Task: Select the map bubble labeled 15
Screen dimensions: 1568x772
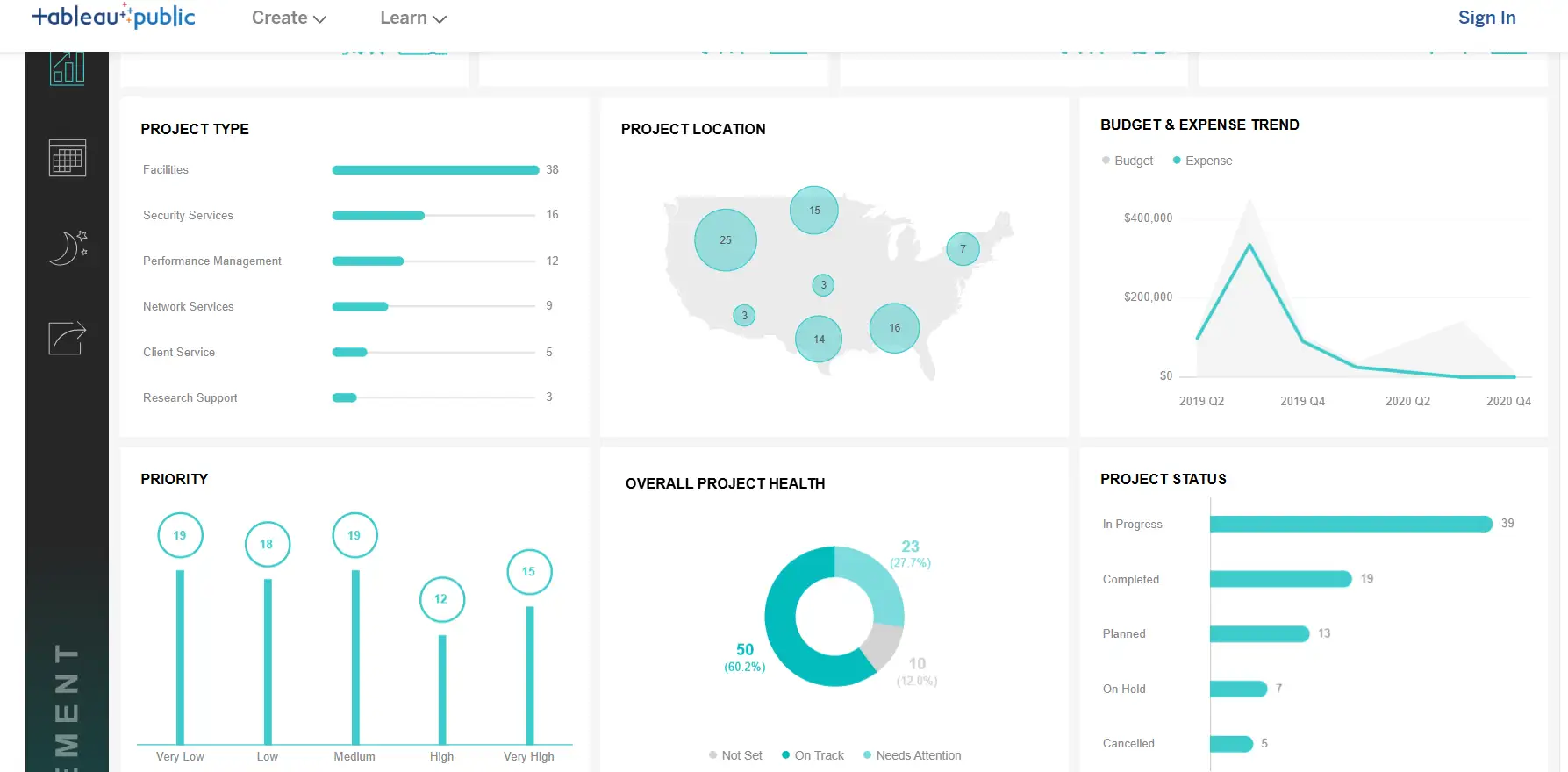Action: [x=814, y=210]
